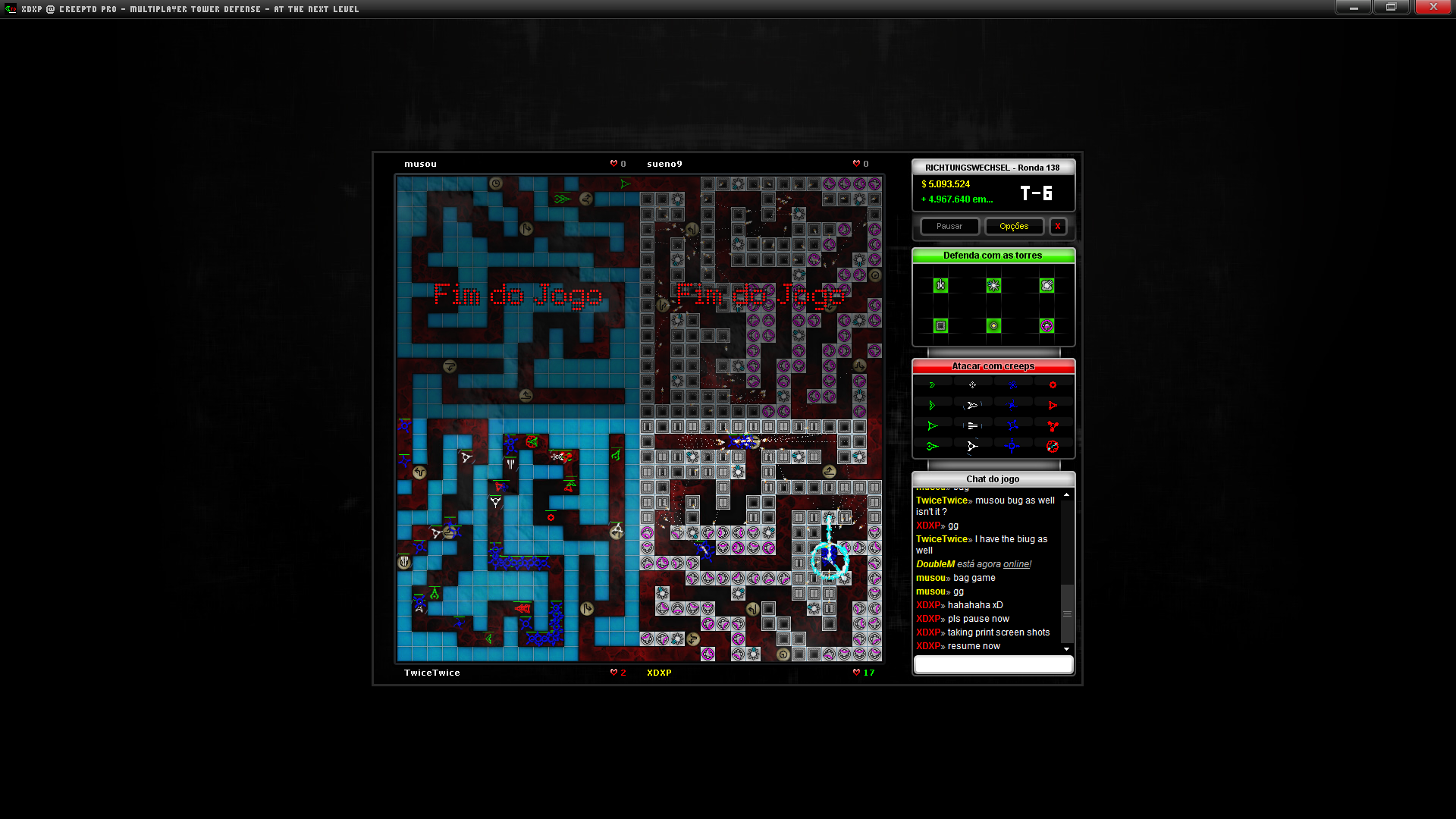The height and width of the screenshot is (819, 1456).
Task: Send the blue spinning star creep, second row
Action: pyautogui.click(x=1012, y=405)
